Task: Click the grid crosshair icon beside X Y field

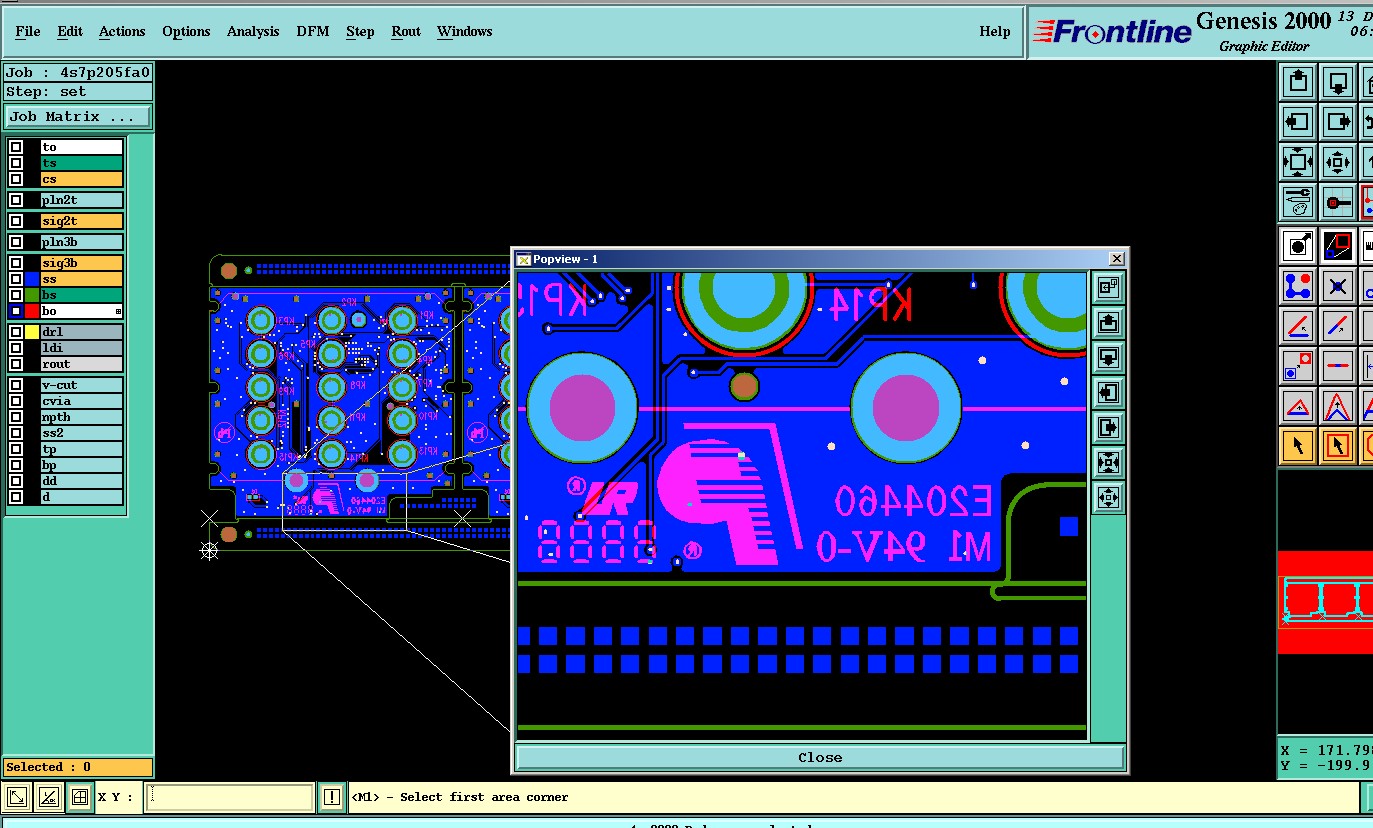Action: (79, 797)
